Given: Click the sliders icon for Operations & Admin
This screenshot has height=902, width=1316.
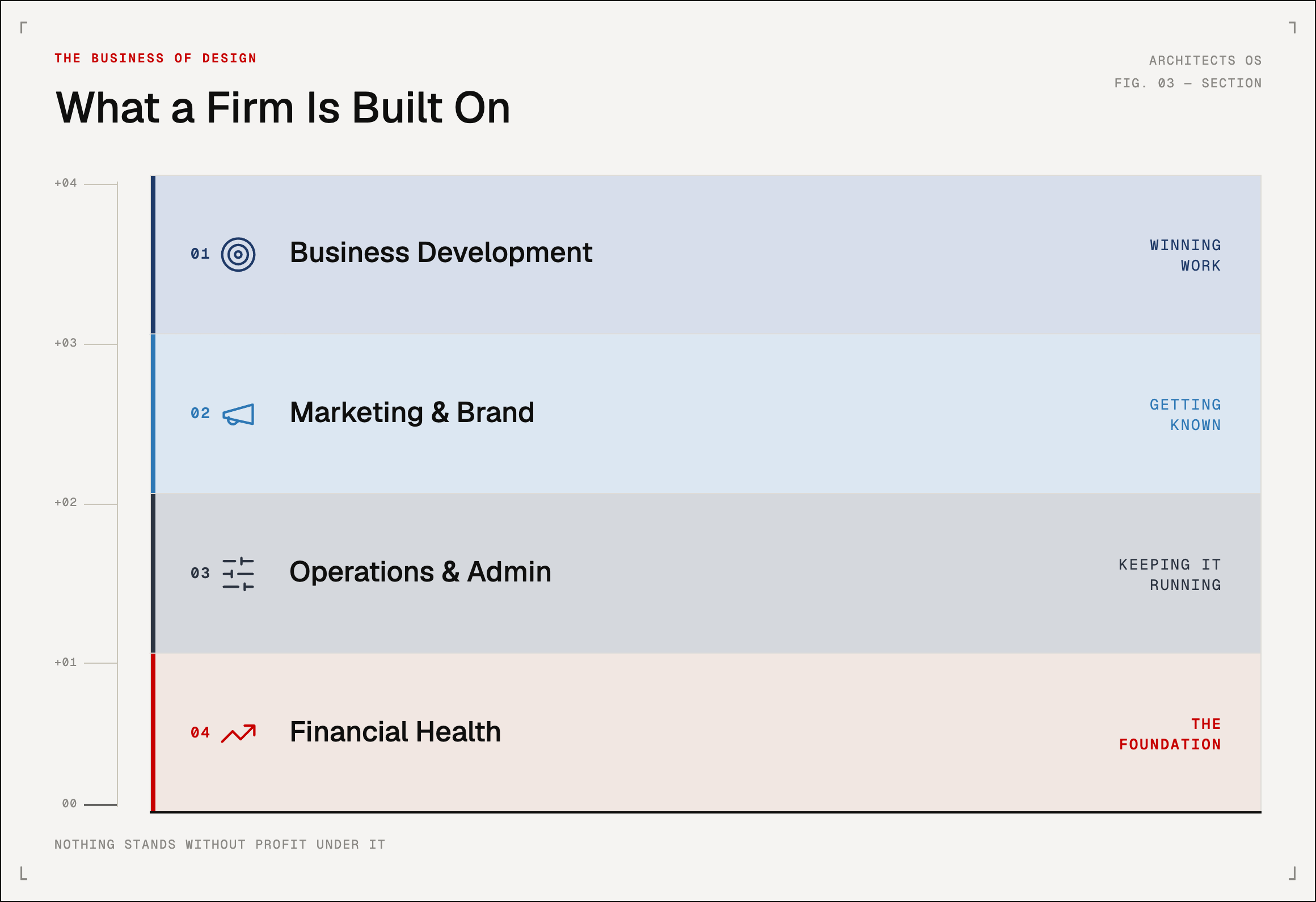Looking at the screenshot, I should tap(238, 574).
